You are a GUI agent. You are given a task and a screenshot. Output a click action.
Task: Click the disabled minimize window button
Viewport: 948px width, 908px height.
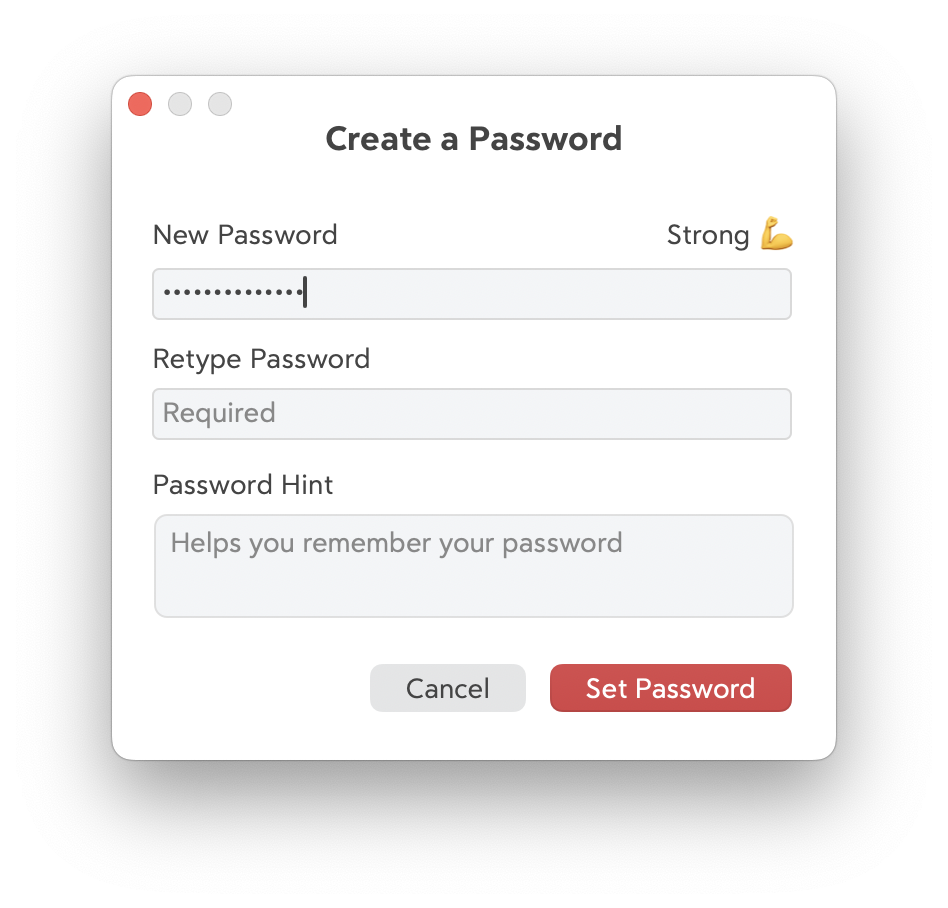[x=180, y=104]
